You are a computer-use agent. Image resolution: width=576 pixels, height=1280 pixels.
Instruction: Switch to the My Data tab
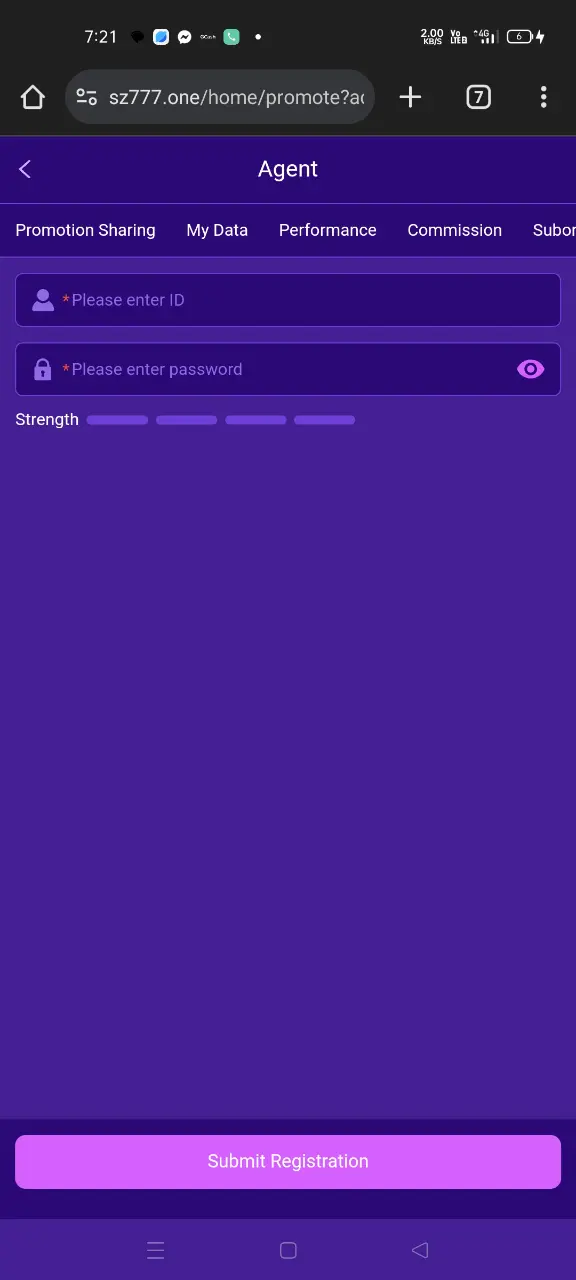pos(217,230)
